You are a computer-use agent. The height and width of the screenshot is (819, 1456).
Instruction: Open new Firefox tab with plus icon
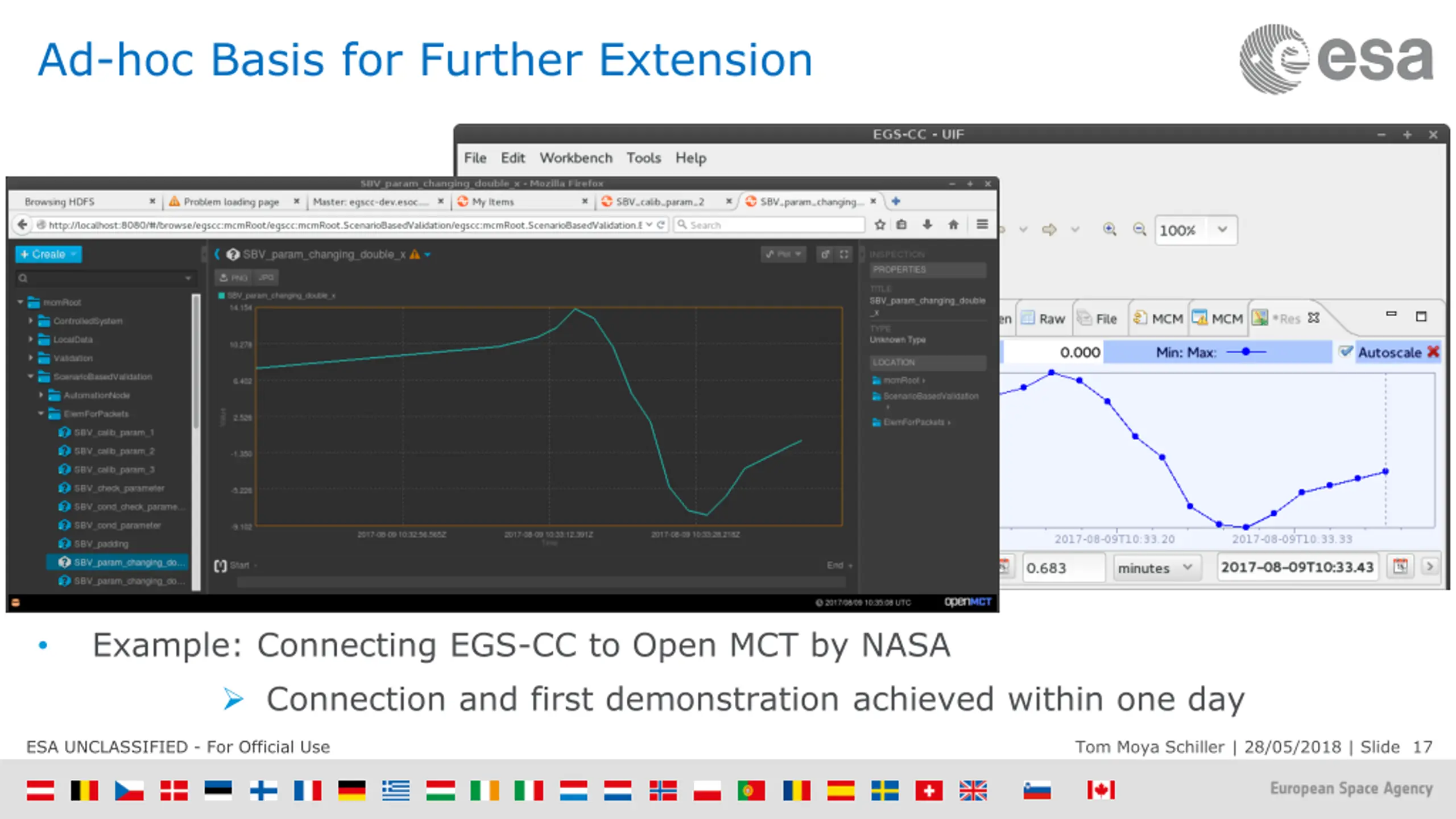pos(896,201)
